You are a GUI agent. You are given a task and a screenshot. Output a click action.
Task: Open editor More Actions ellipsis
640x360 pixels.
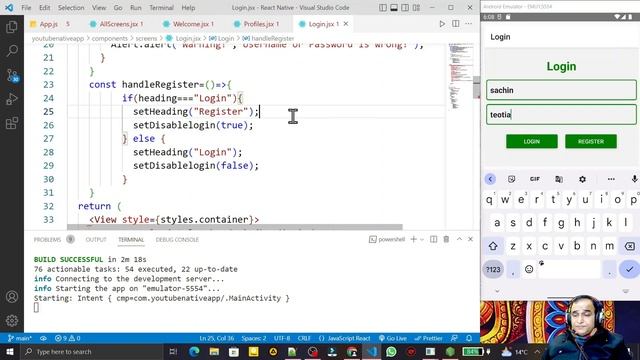(469, 24)
